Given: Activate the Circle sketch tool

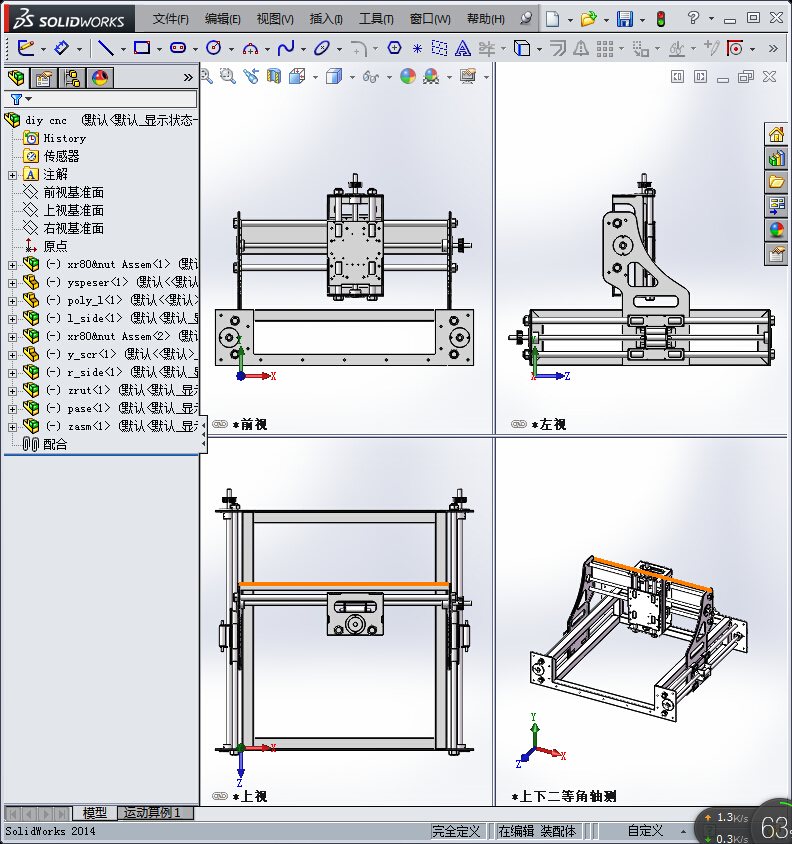Looking at the screenshot, I should pos(214,48).
